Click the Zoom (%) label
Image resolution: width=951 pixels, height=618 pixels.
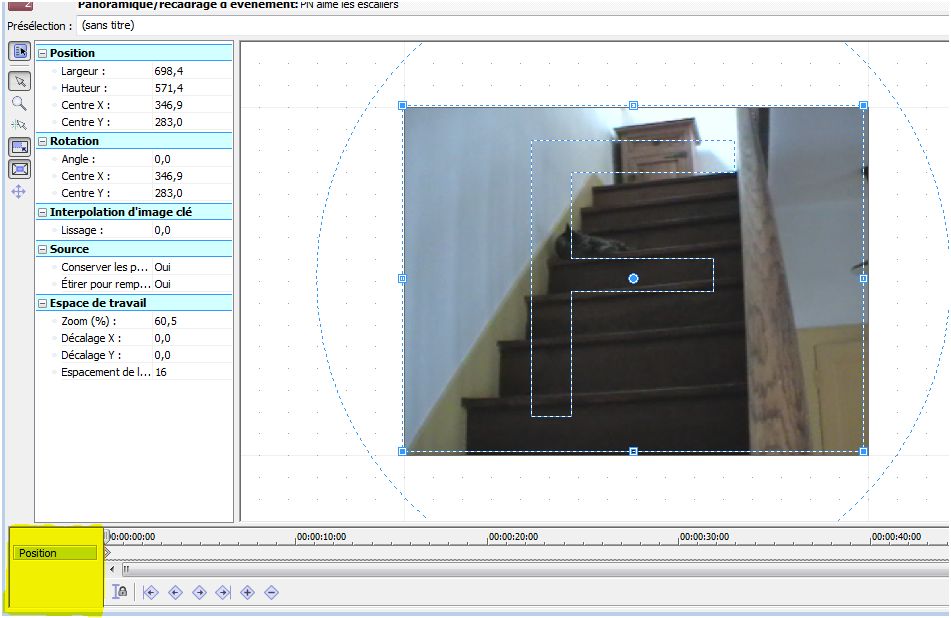(89, 321)
